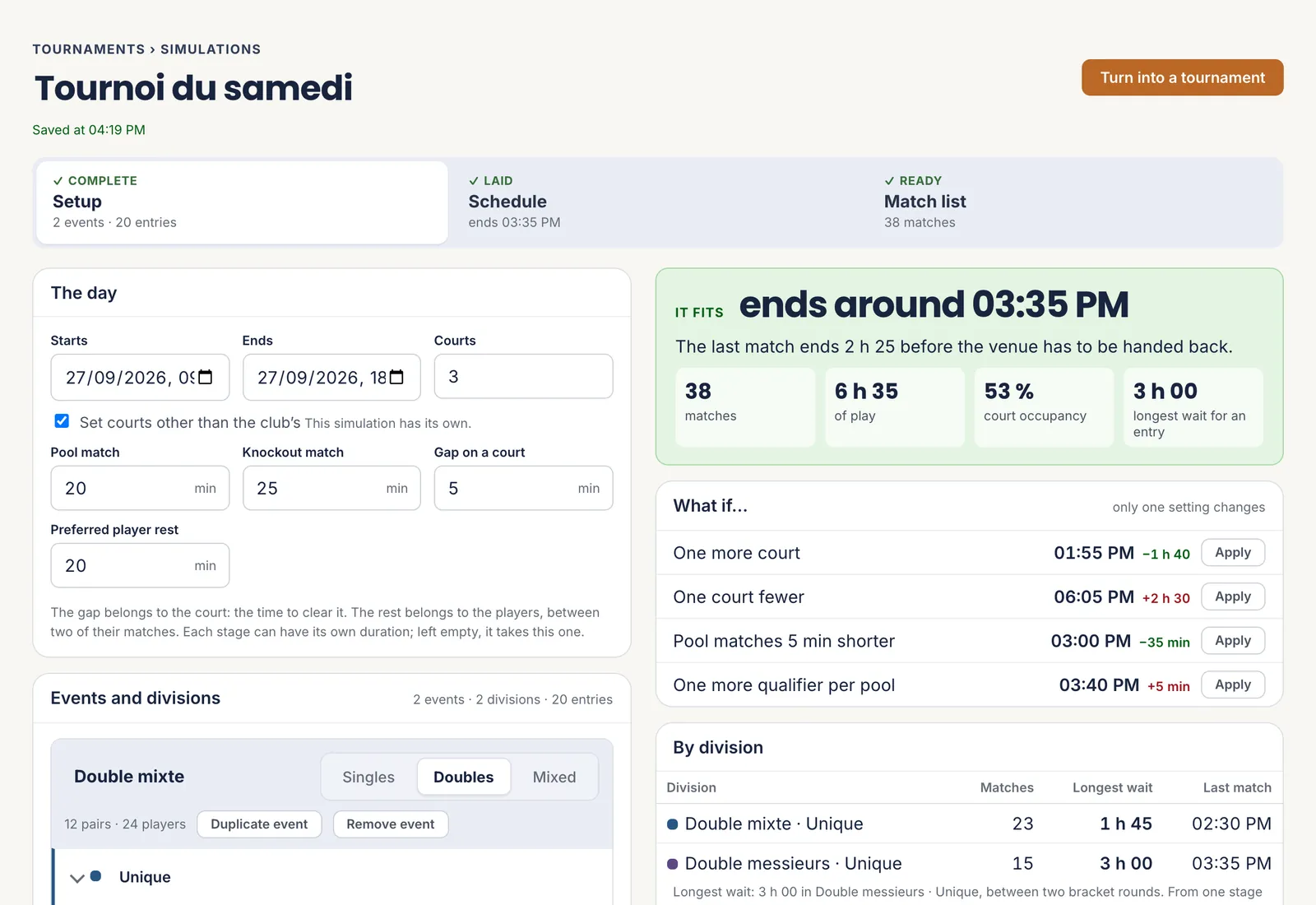Viewport: 1316px width, 905px height.
Task: Click Remove event button
Action: pos(391,824)
